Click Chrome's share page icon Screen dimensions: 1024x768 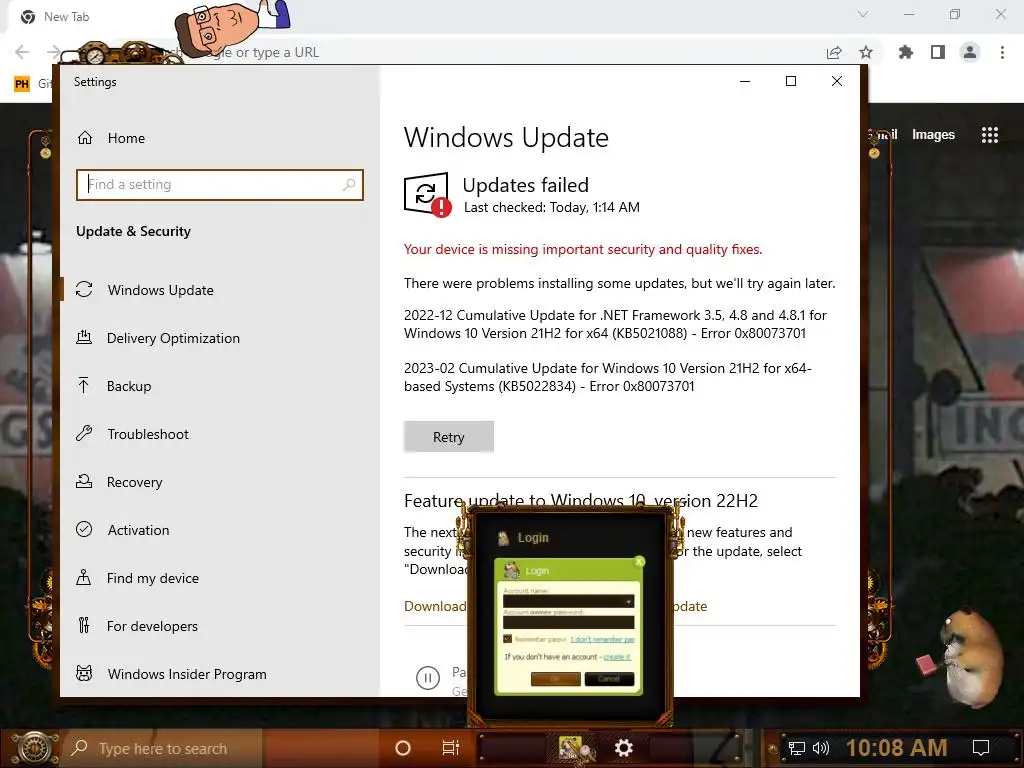coord(834,52)
